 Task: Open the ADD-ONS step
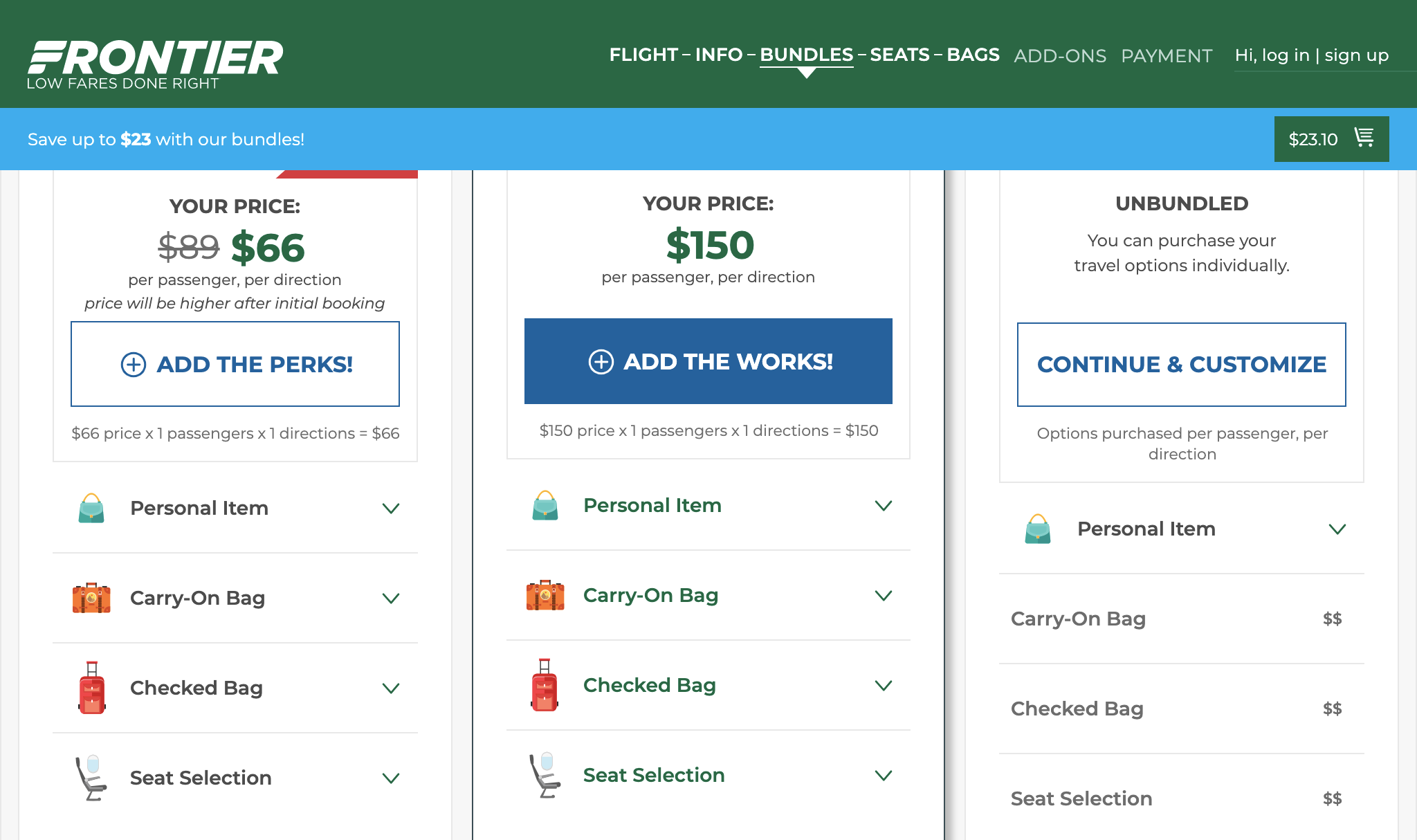[1060, 56]
